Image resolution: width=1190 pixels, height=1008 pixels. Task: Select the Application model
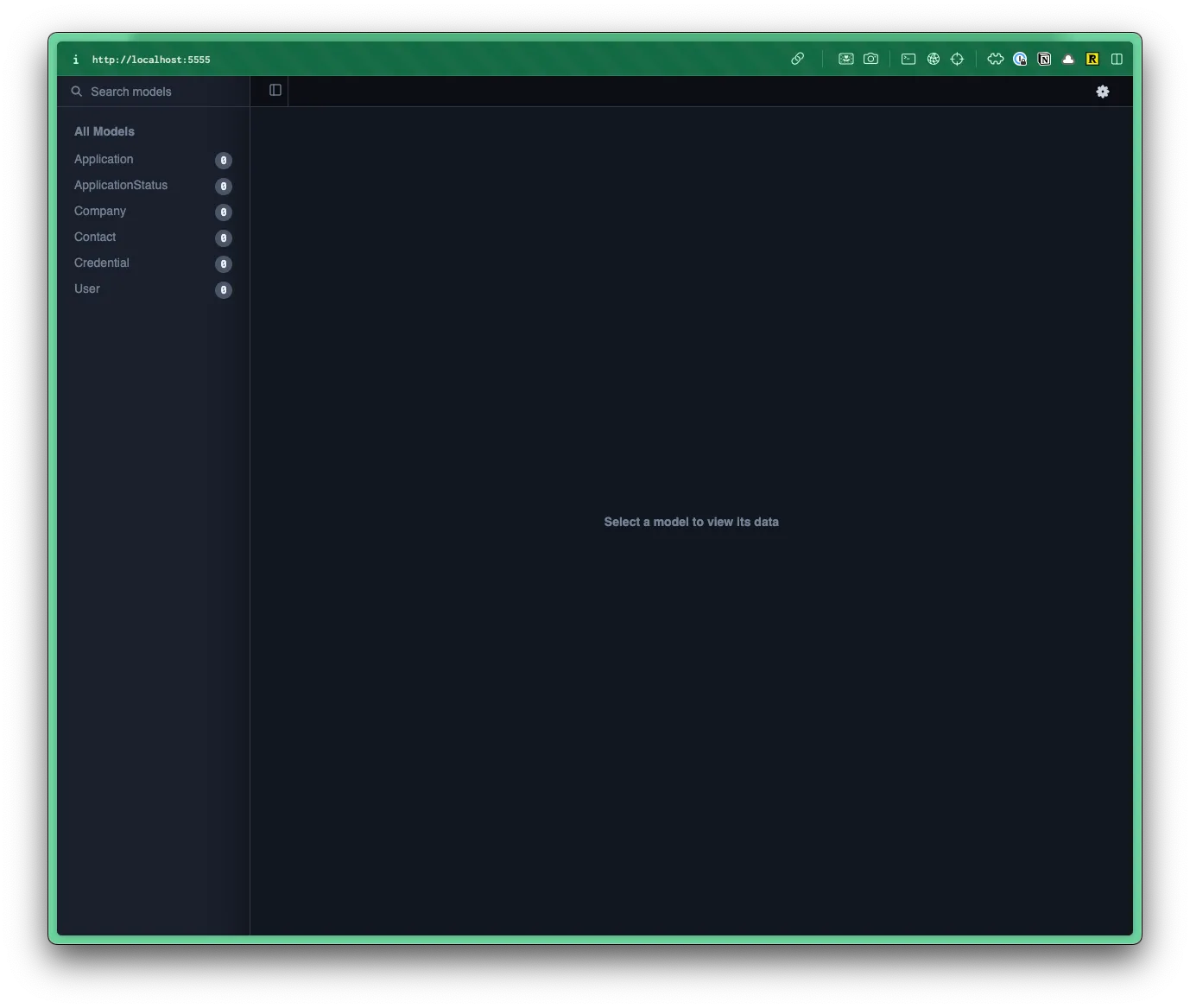104,159
